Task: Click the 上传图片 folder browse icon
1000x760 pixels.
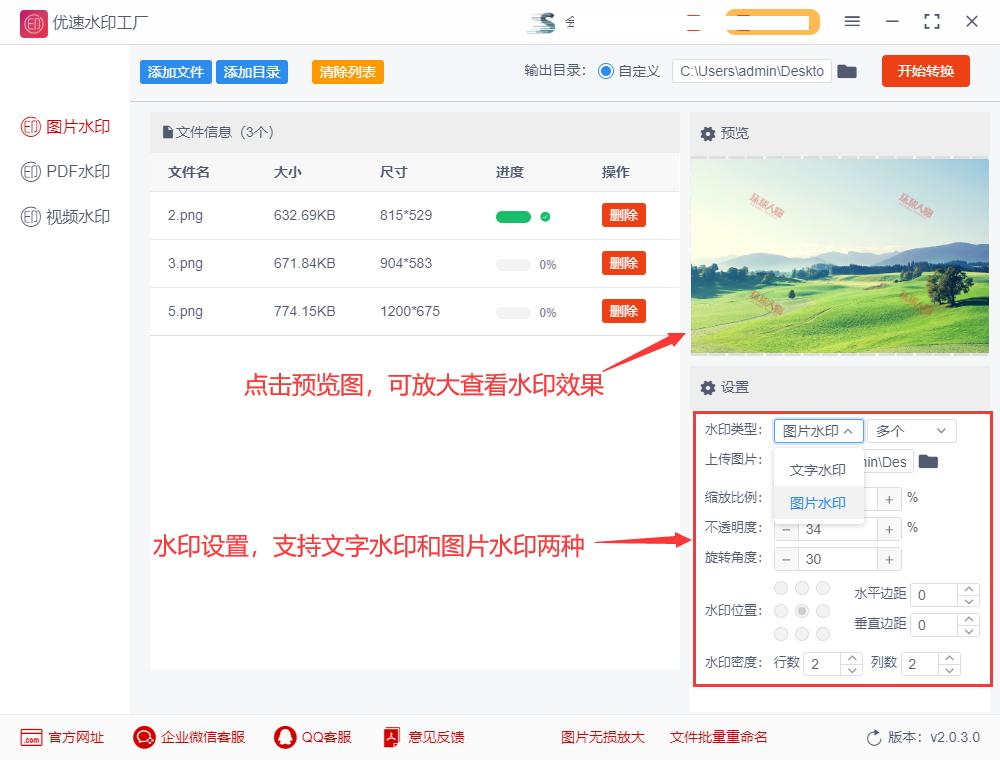Action: (x=929, y=462)
